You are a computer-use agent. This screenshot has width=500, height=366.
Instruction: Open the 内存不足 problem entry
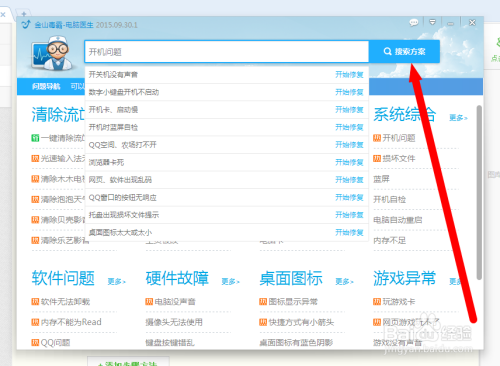(x=389, y=240)
